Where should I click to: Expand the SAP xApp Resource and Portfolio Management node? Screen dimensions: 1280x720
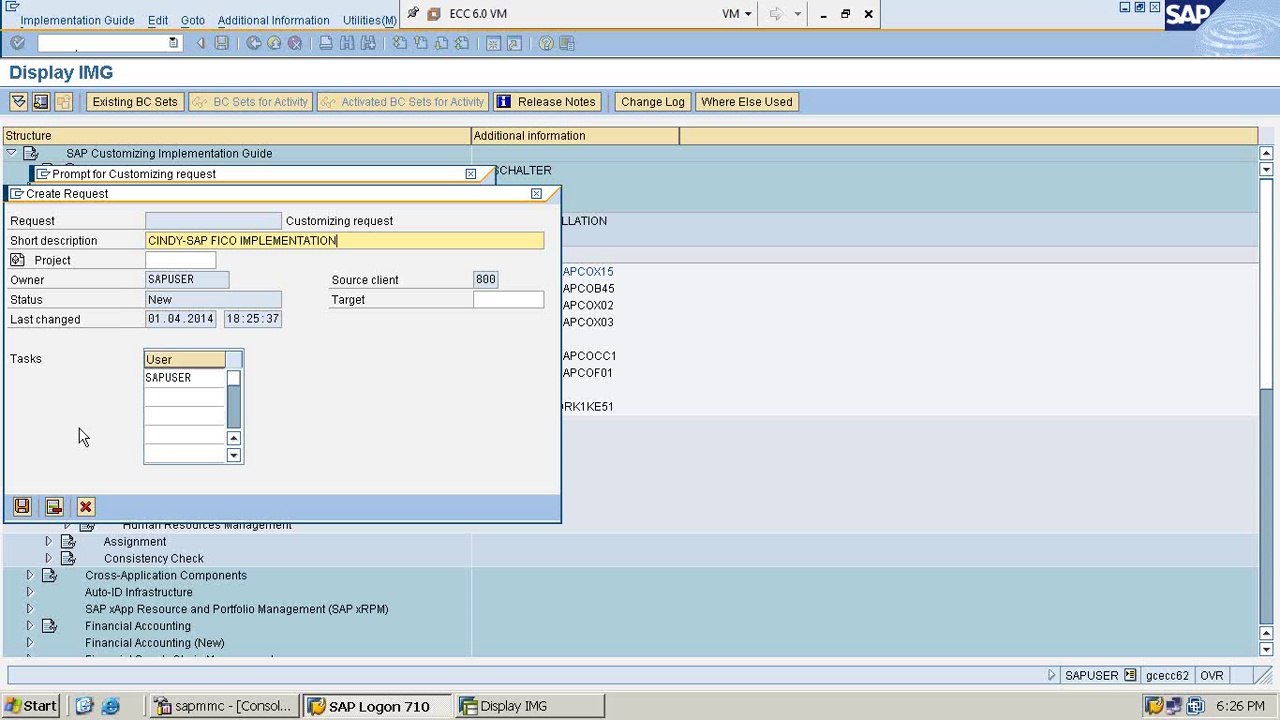(29, 609)
